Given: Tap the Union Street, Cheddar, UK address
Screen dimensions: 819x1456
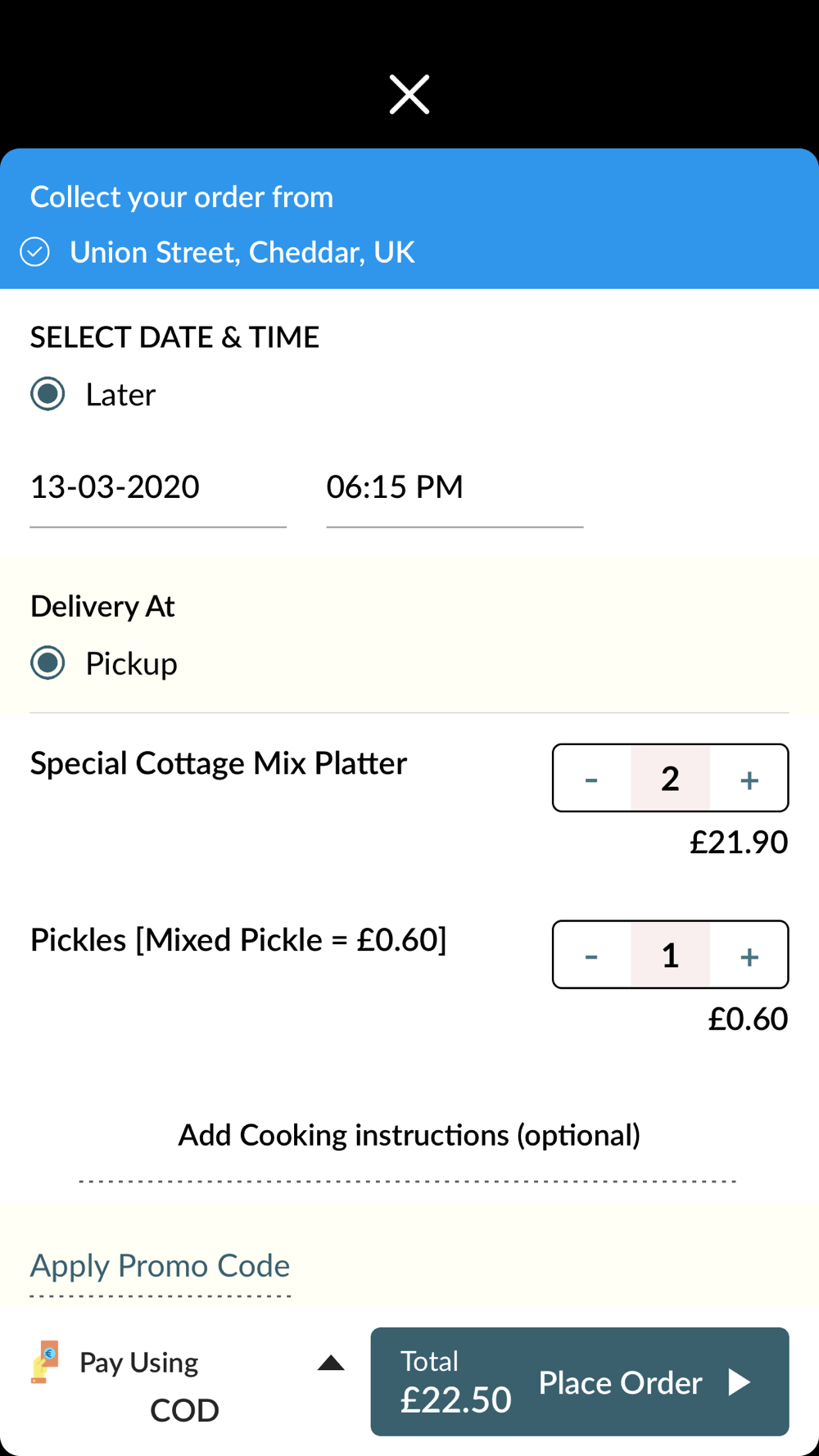Looking at the screenshot, I should (242, 252).
